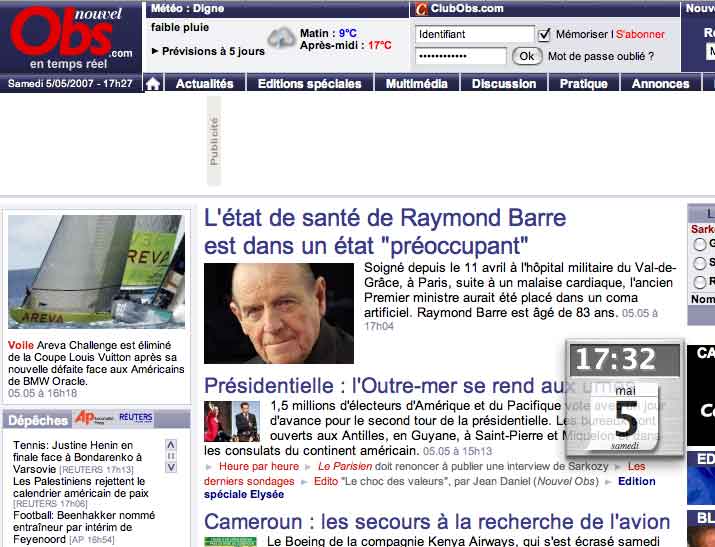Click the S'abonner link
Screen dimensions: 715x547
pyautogui.click(x=640, y=34)
